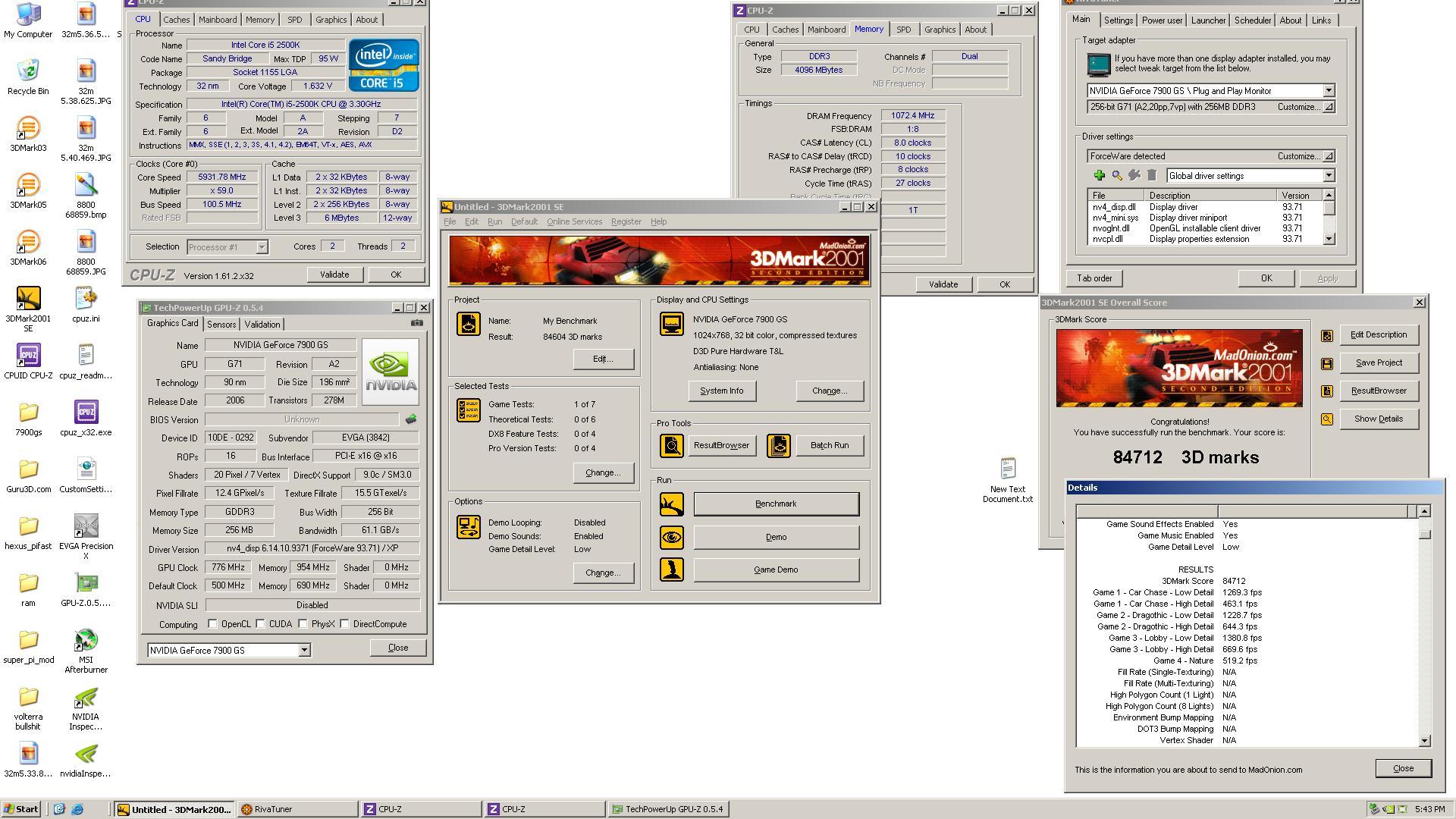
Task: Open the Validation tab in GPU-Z
Action: coord(262,325)
